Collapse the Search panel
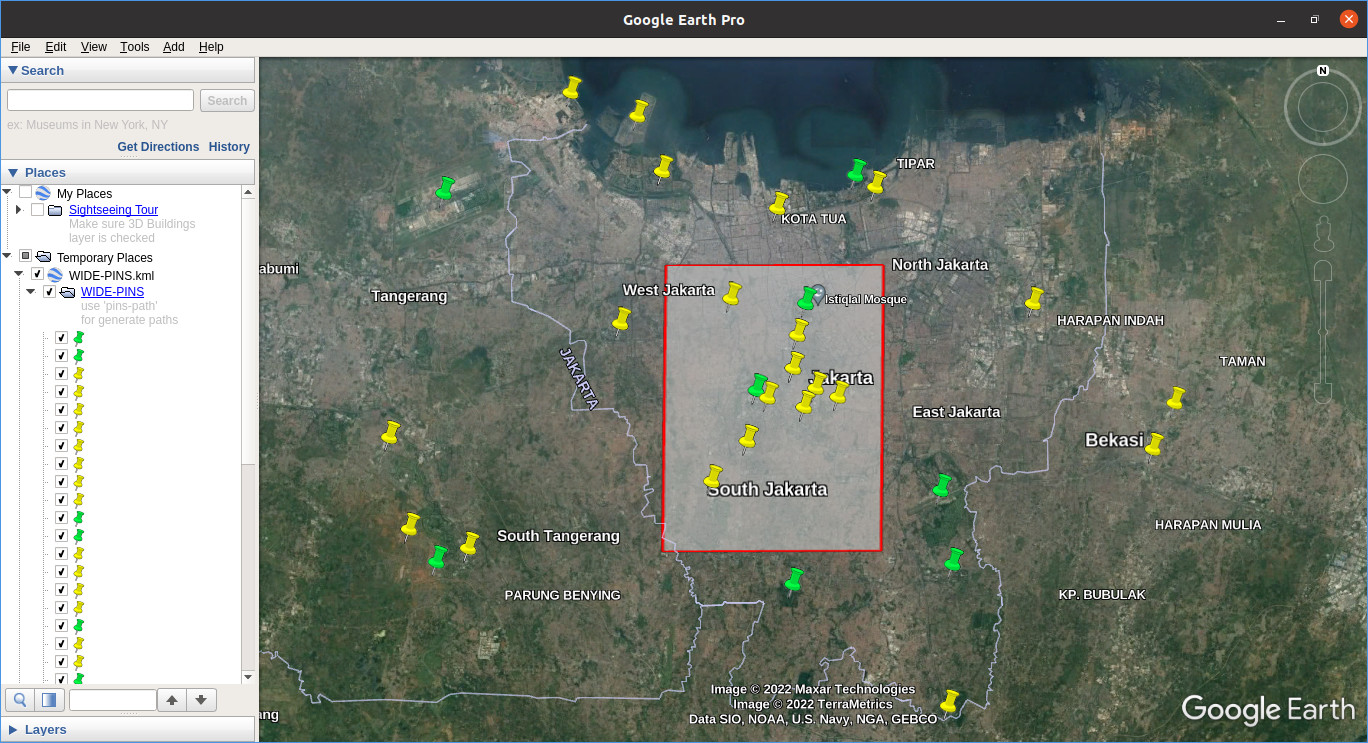Viewport: 1368px width, 743px height. (x=12, y=70)
